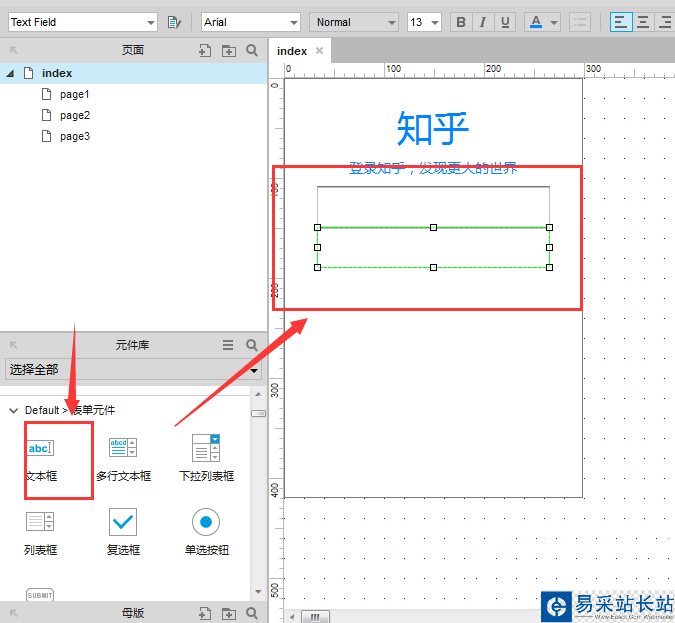Open the widget style Text Field dropdown
This screenshot has width=675, height=623.
pos(82,22)
